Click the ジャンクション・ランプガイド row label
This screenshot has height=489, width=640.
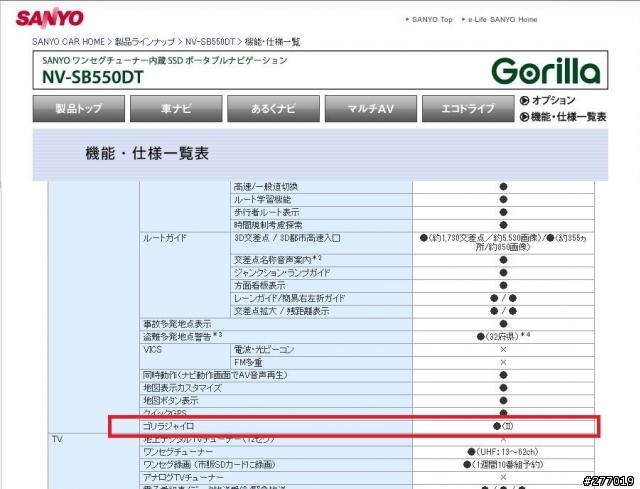coord(282,273)
